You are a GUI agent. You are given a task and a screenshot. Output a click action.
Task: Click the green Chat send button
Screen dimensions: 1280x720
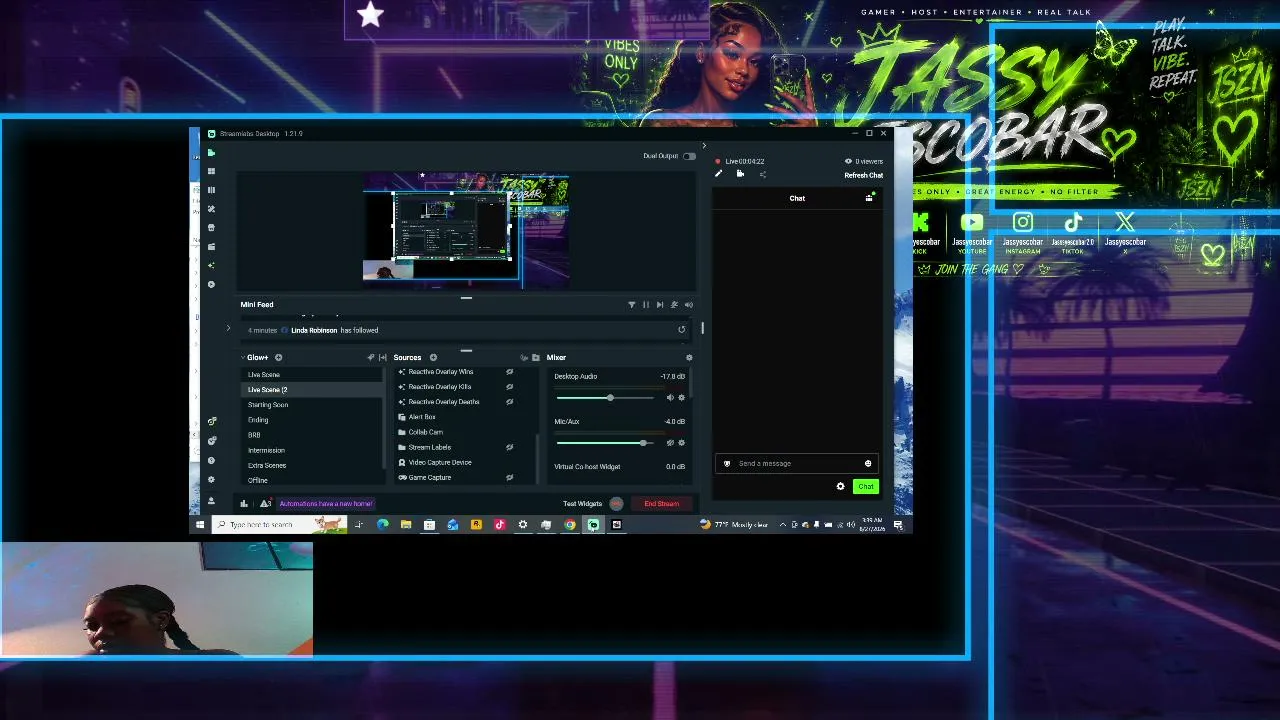tap(865, 487)
